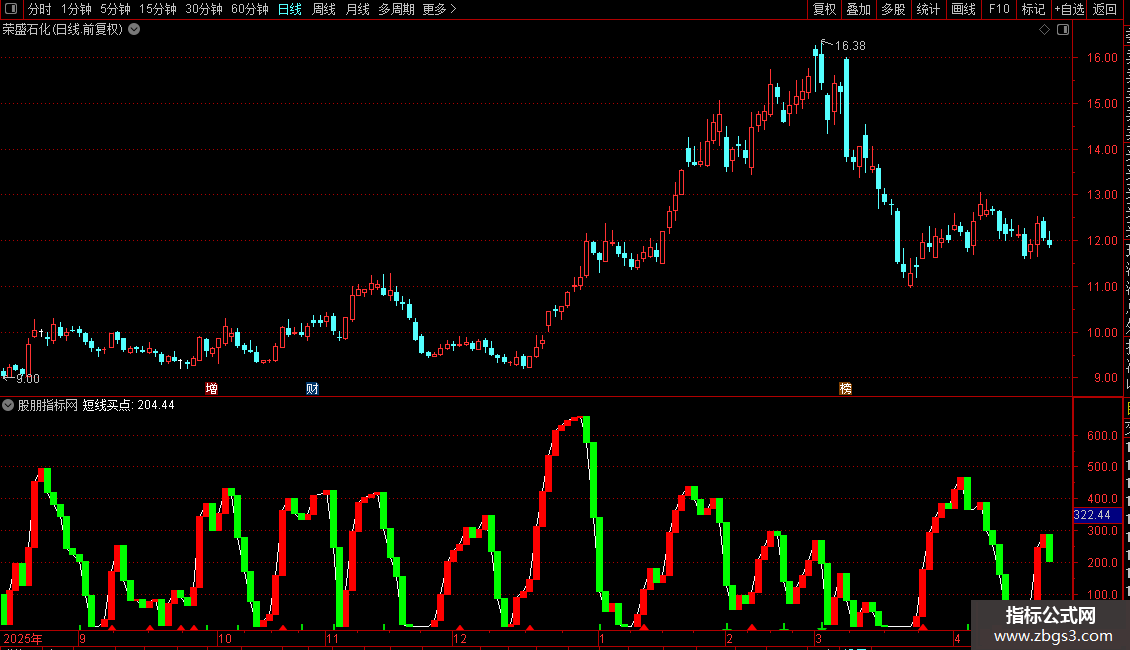Click month 12 on the time axis
This screenshot has height=650, width=1130.
click(x=460, y=638)
